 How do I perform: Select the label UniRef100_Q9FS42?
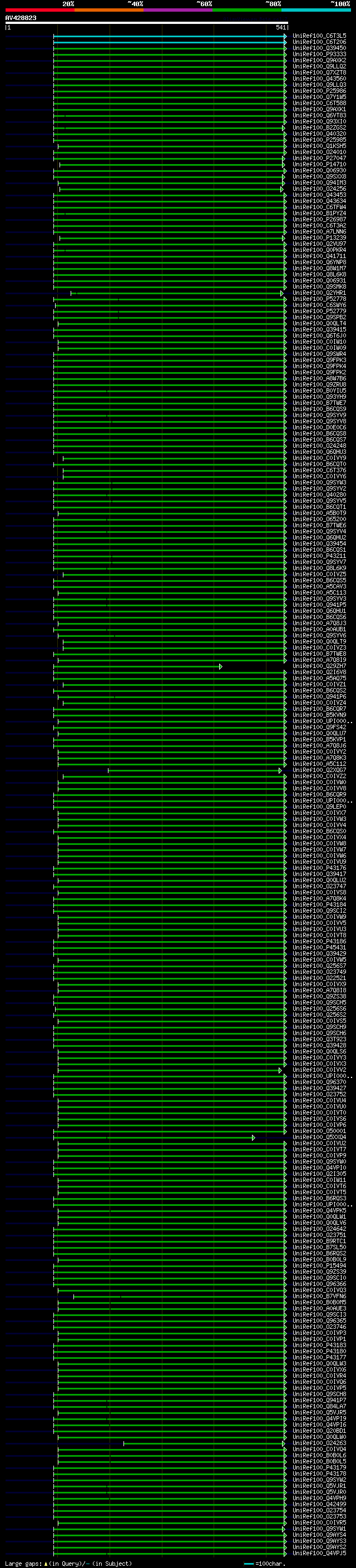(319, 728)
